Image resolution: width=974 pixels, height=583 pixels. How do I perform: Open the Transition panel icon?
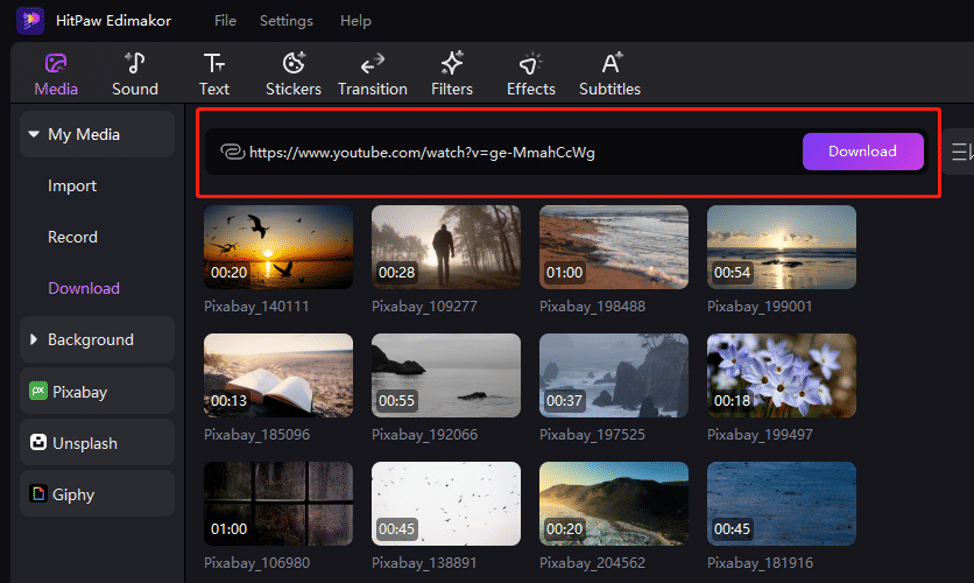tap(372, 65)
